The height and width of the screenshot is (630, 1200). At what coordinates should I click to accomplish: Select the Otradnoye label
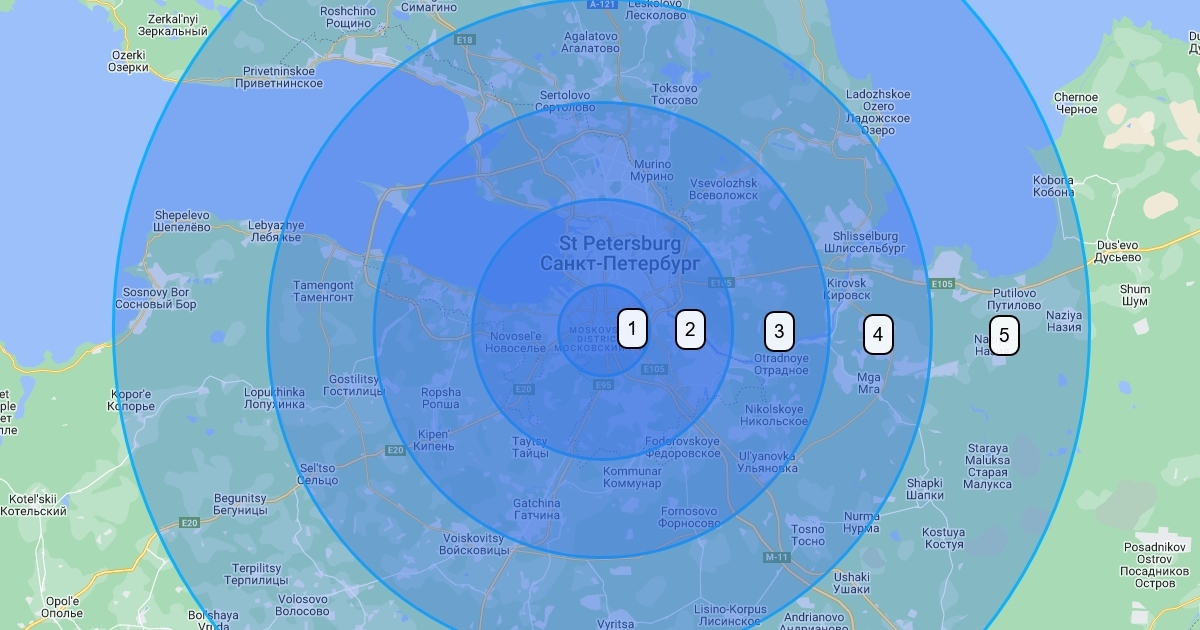781,364
